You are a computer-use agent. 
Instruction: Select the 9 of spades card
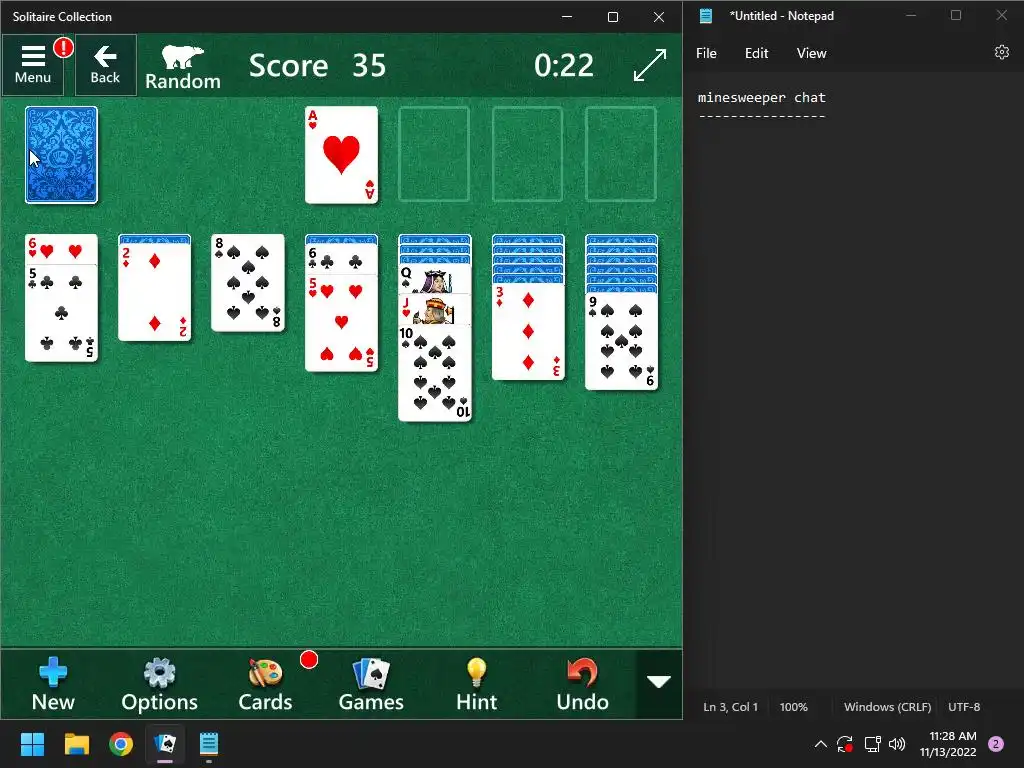pyautogui.click(x=622, y=342)
